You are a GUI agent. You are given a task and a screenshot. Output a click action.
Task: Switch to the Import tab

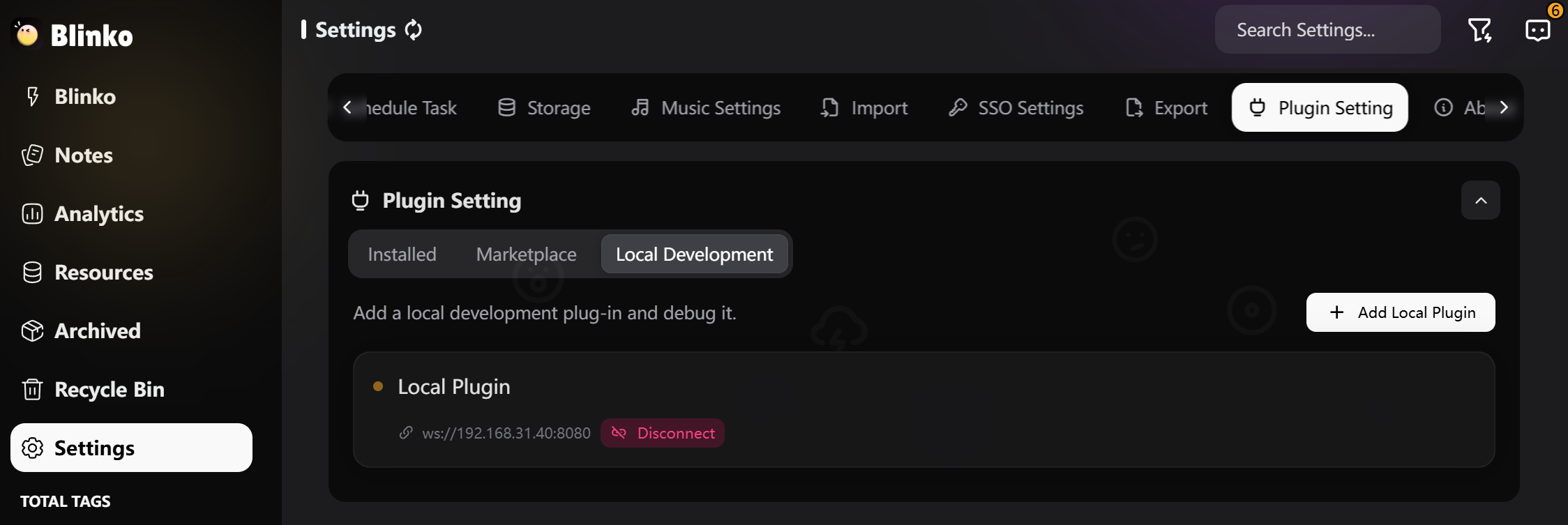[x=864, y=107]
